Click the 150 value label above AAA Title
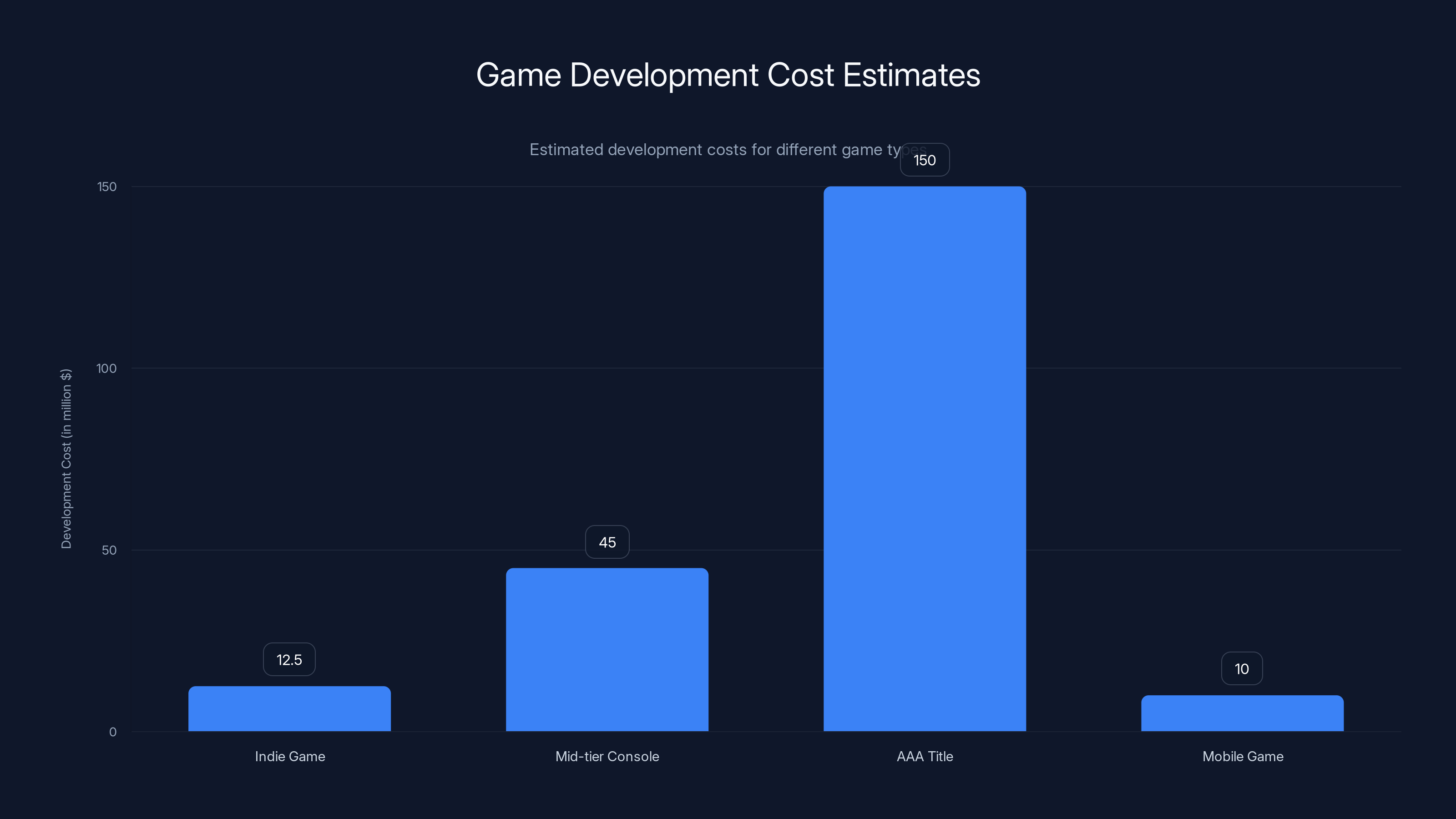Image resolution: width=1456 pixels, height=819 pixels. click(x=925, y=160)
